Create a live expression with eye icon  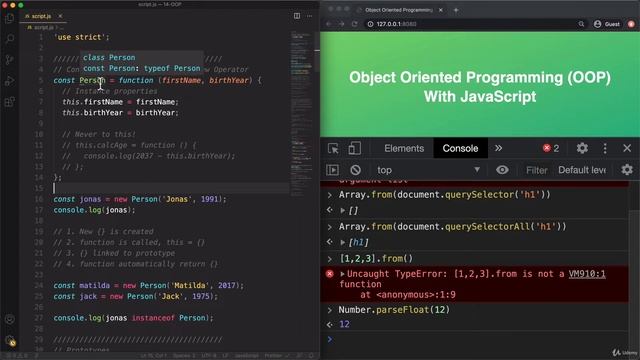pos(502,170)
